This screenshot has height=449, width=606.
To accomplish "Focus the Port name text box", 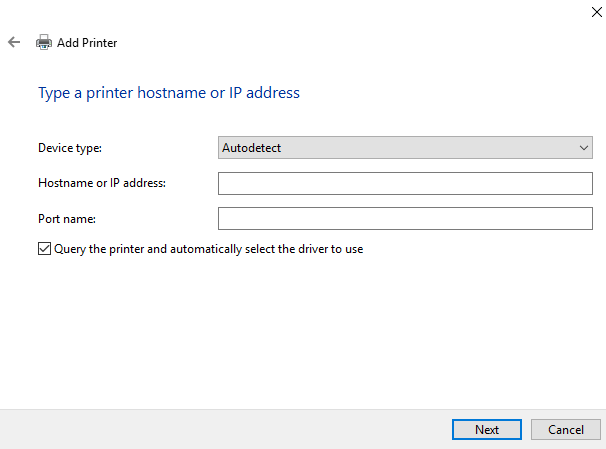I will coord(405,218).
